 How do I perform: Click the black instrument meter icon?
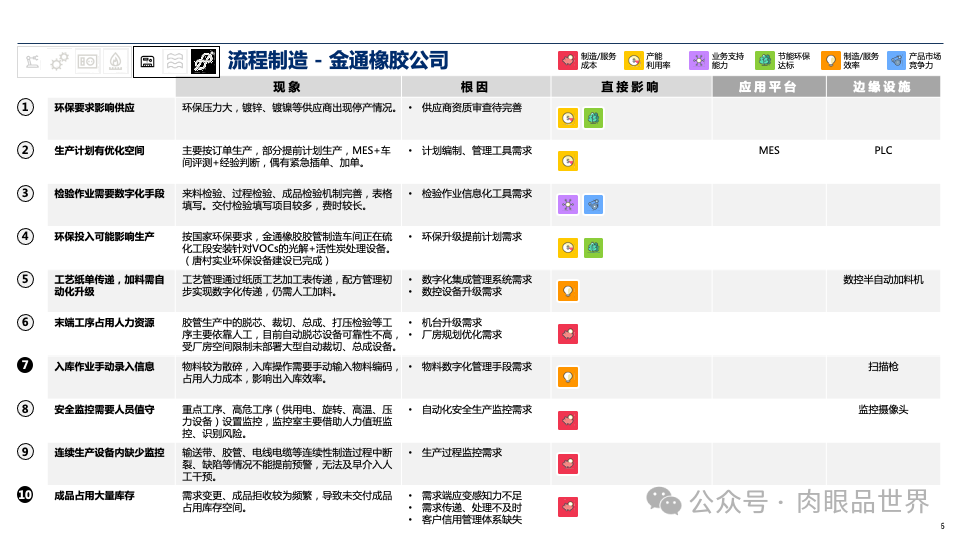coord(148,61)
